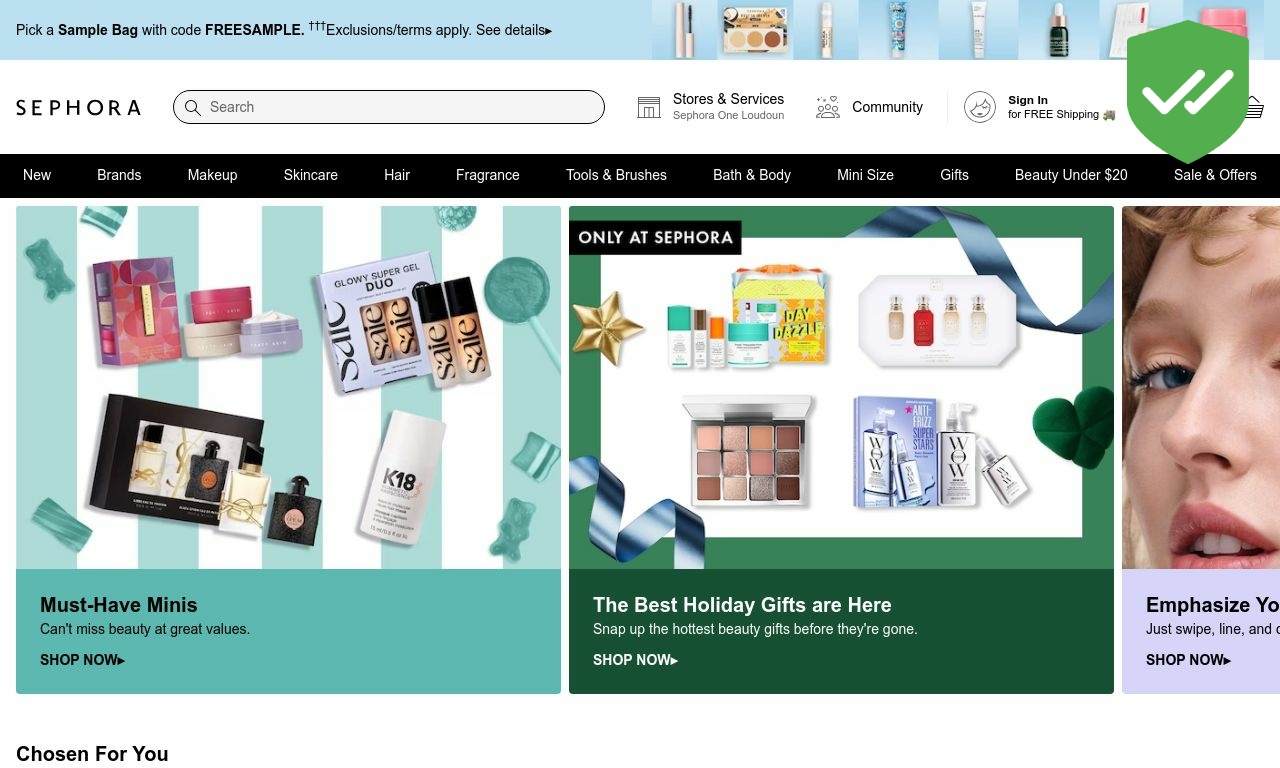Open the Community people icon
1280x768 pixels.
[x=827, y=107]
